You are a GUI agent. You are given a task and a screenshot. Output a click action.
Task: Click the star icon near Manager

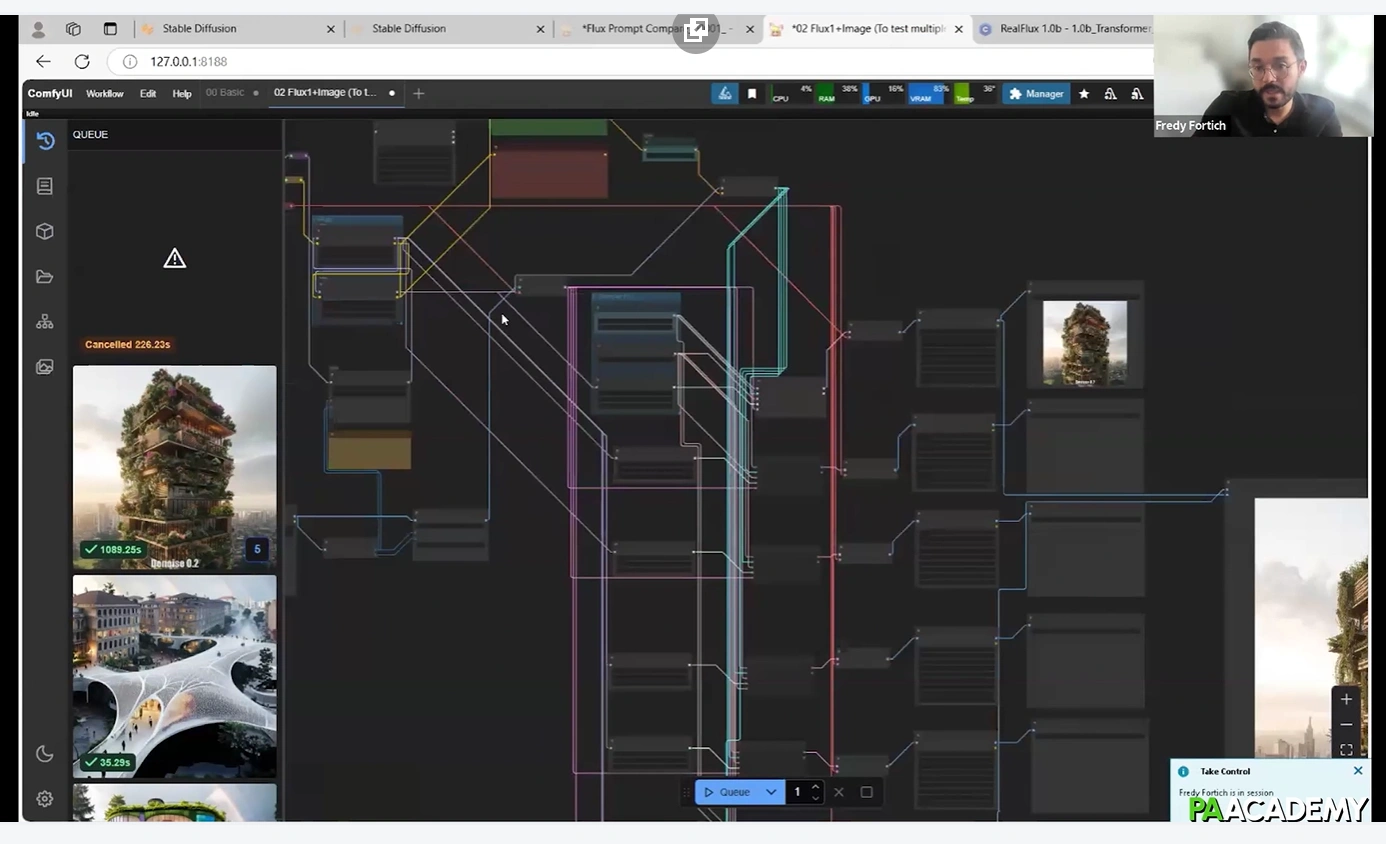point(1084,93)
